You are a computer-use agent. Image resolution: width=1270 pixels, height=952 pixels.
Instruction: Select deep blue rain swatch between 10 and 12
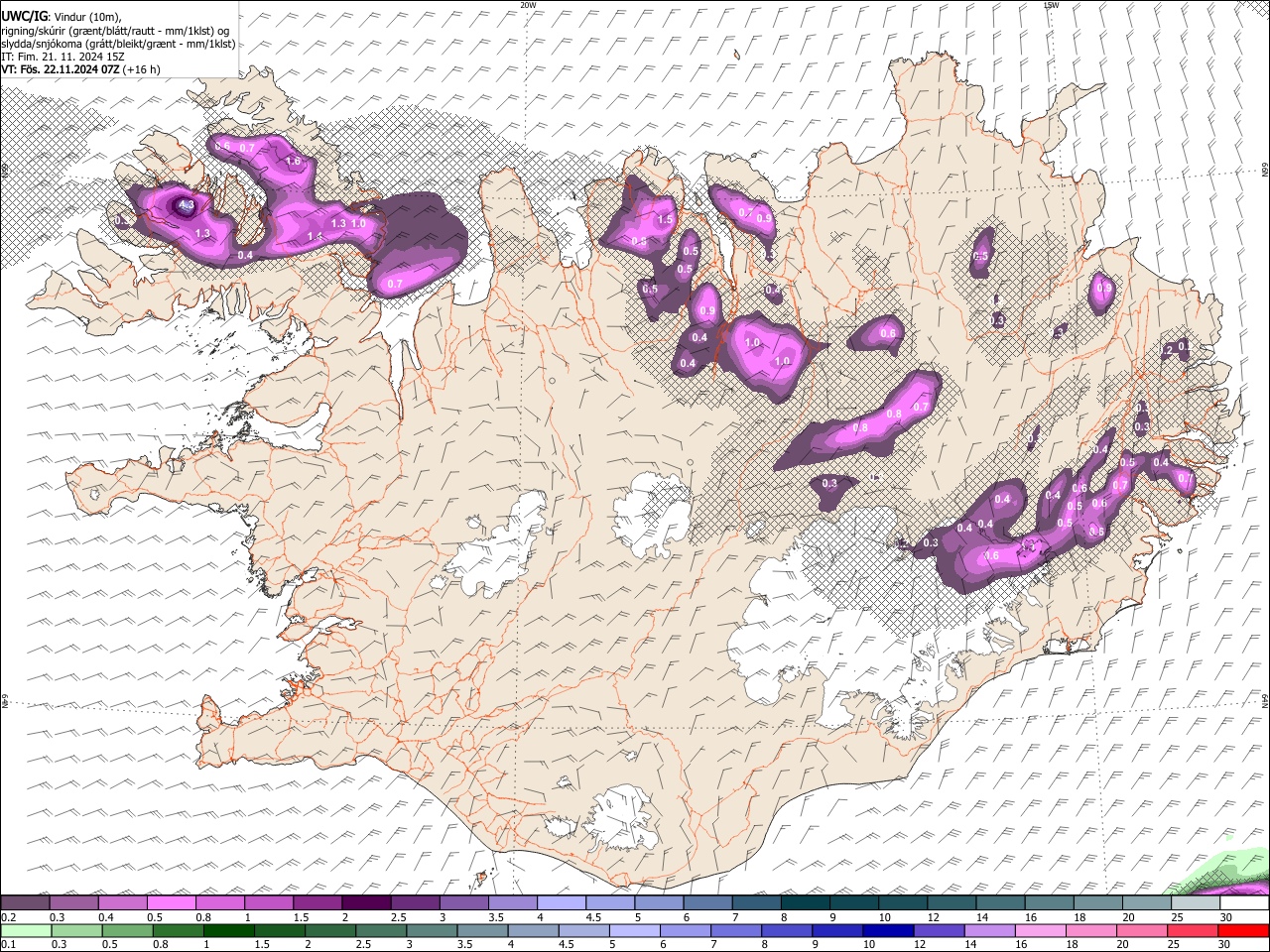click(x=887, y=930)
